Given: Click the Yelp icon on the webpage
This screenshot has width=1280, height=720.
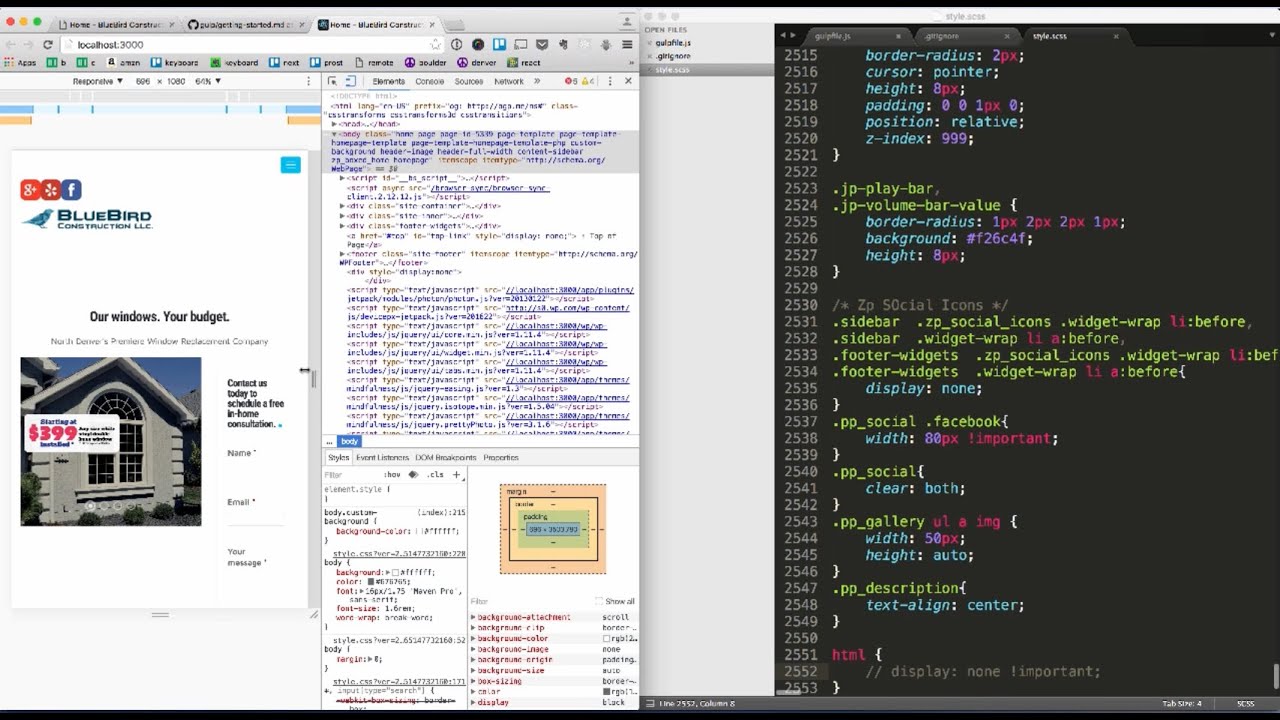Looking at the screenshot, I should pos(51,190).
